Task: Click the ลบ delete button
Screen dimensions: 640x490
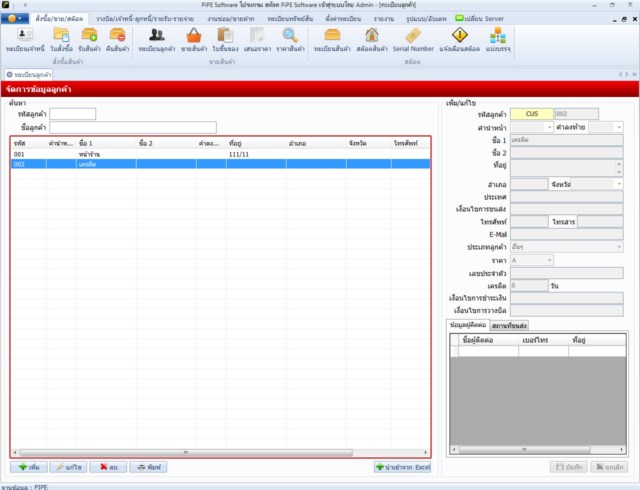Action: click(108, 467)
